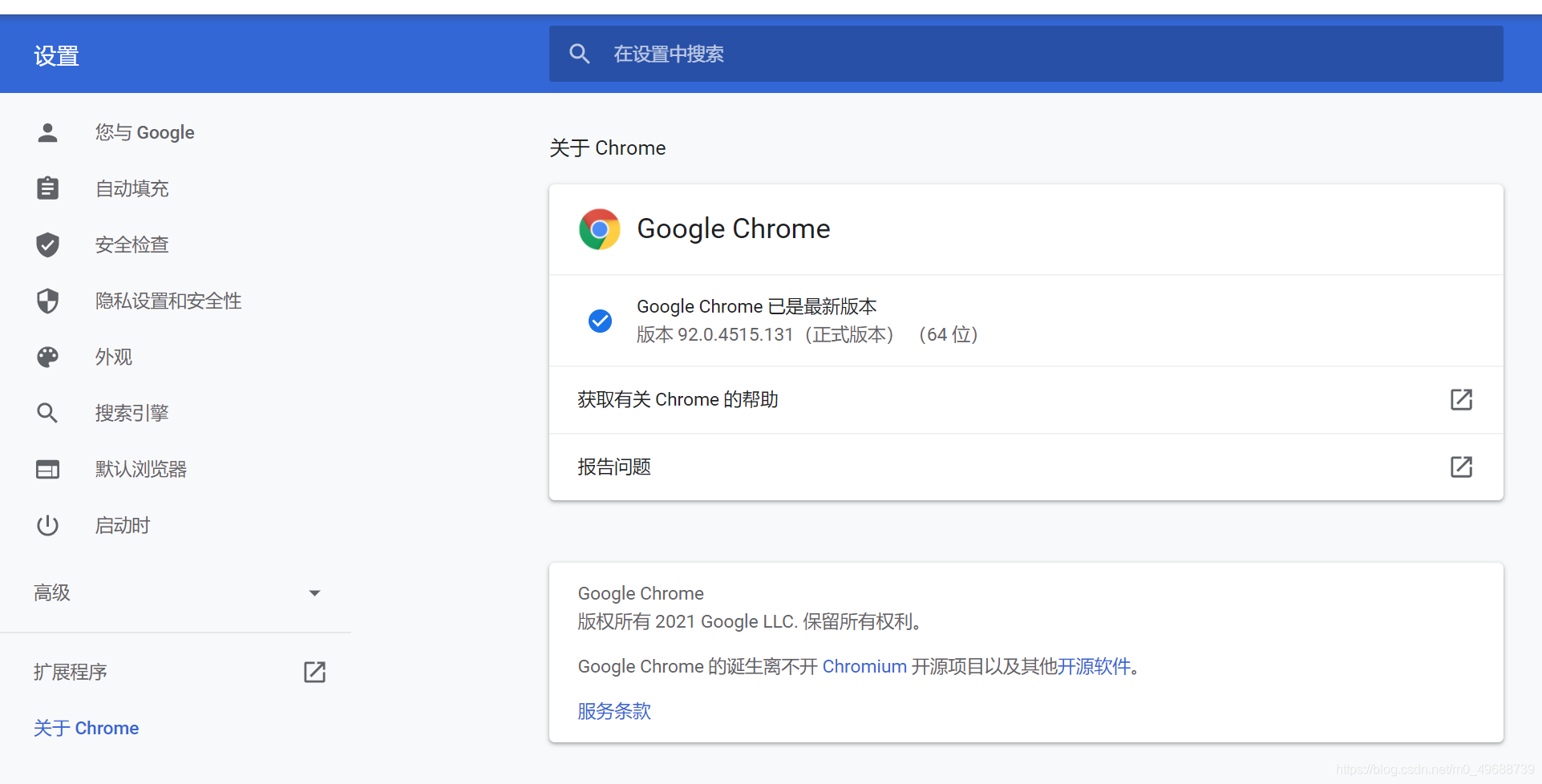The width and height of the screenshot is (1542, 784).
Task: Open the 开源软件 link
Action: (x=1094, y=666)
